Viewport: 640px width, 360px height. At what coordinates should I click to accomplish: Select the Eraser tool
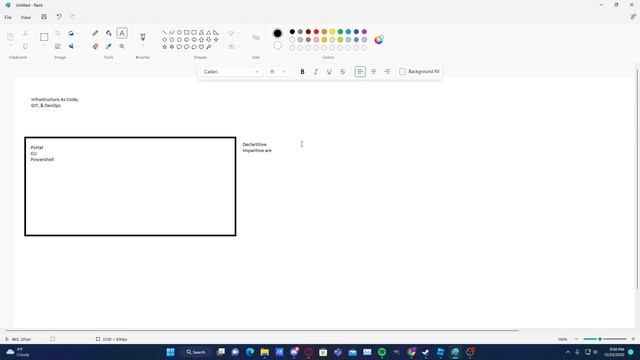[x=95, y=47]
